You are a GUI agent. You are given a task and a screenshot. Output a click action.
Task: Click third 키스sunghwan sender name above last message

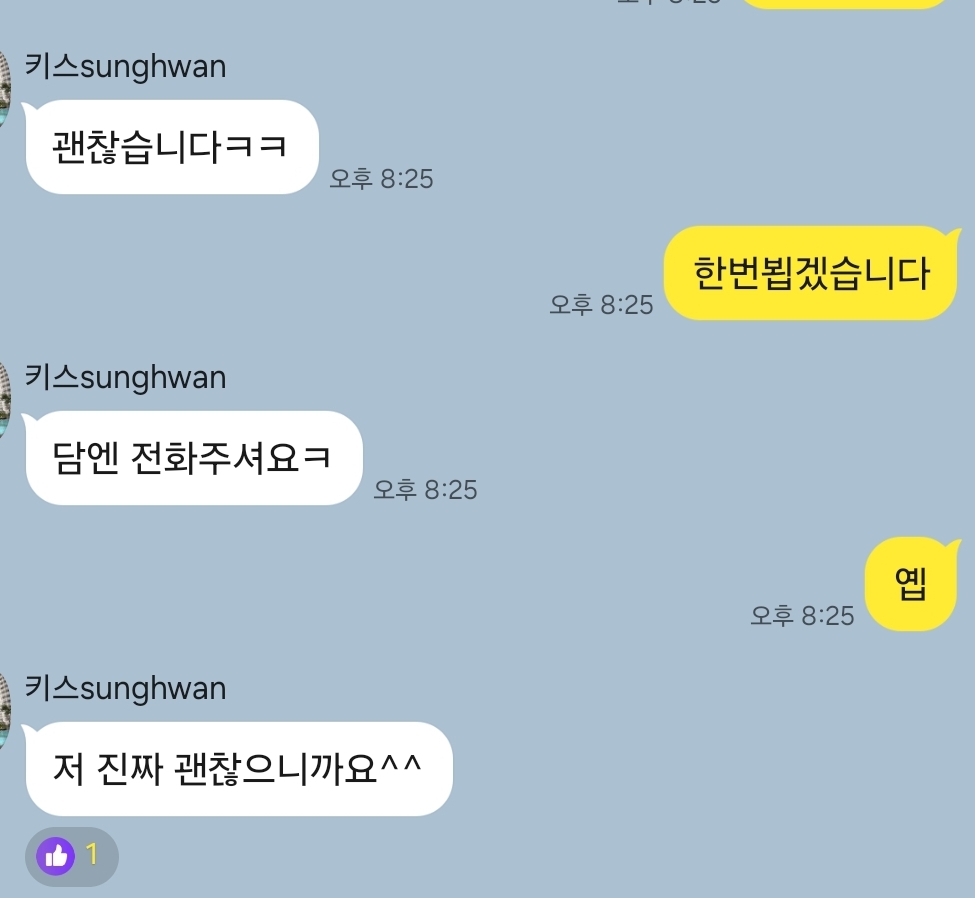point(125,688)
